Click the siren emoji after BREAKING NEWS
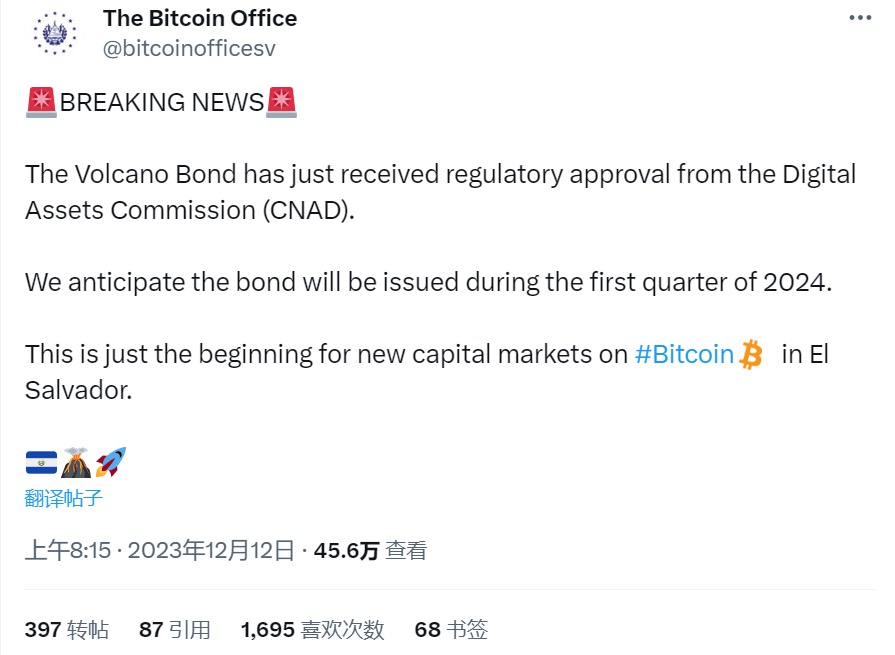The width and height of the screenshot is (895, 655). [281, 102]
